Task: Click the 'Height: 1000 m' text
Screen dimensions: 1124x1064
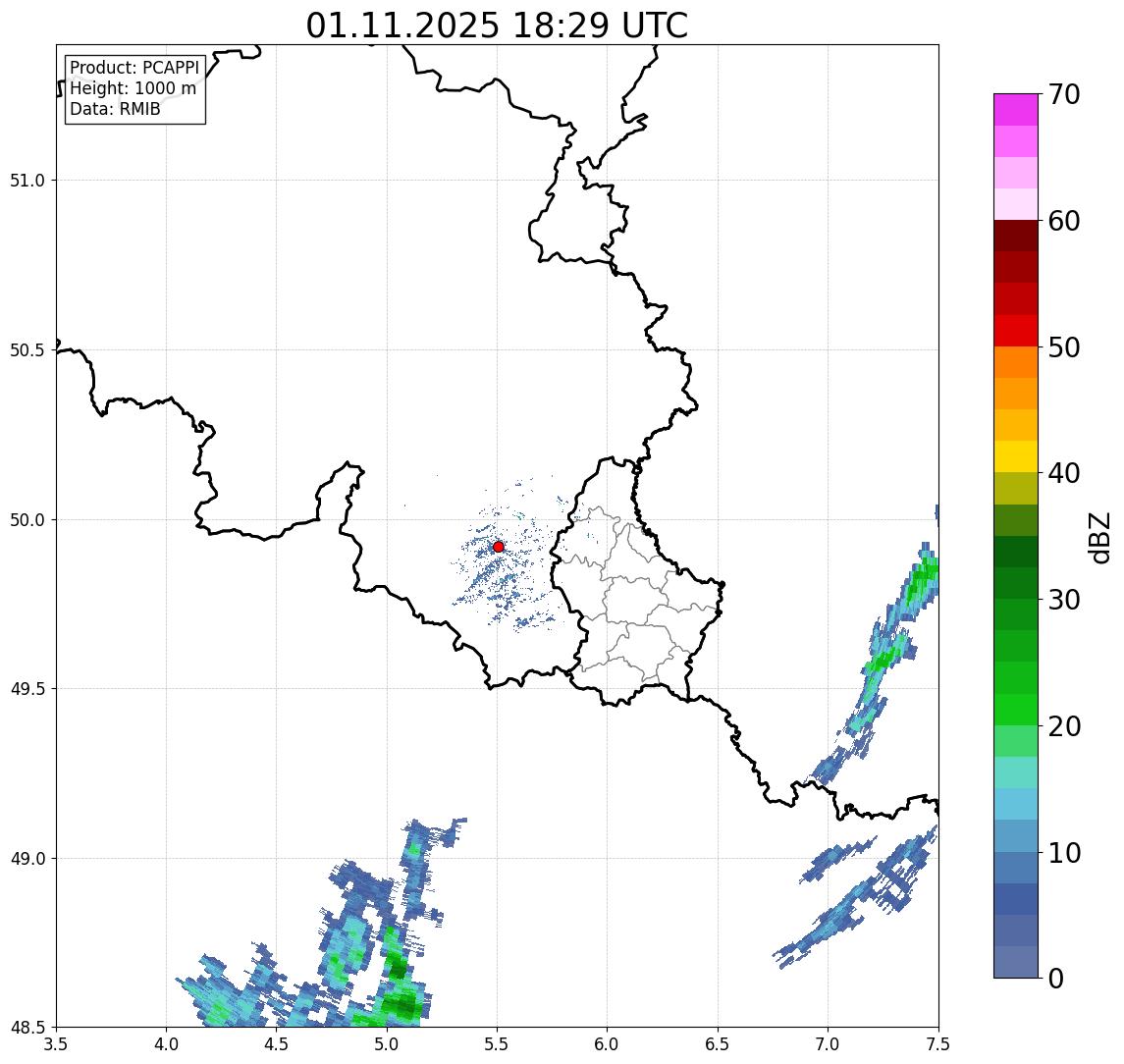Action: tap(133, 88)
